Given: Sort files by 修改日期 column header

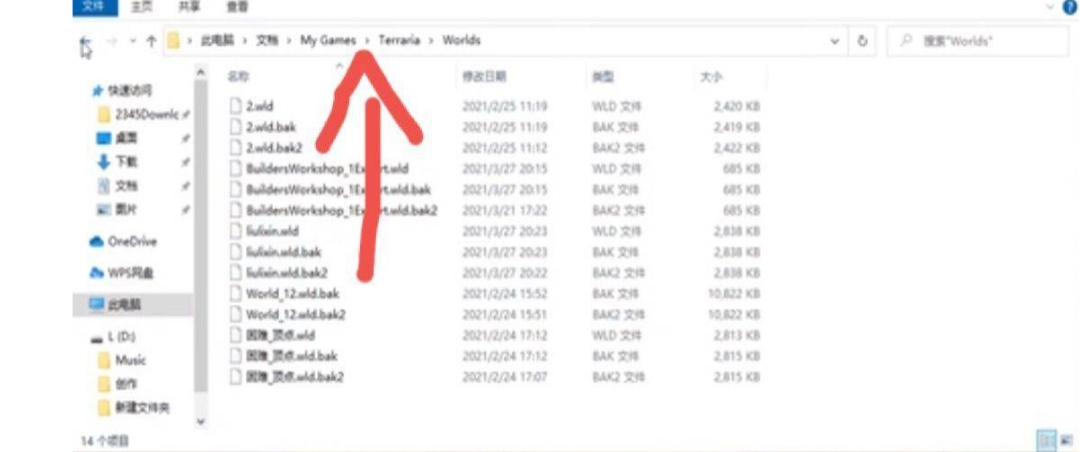Looking at the screenshot, I should click(x=484, y=76).
